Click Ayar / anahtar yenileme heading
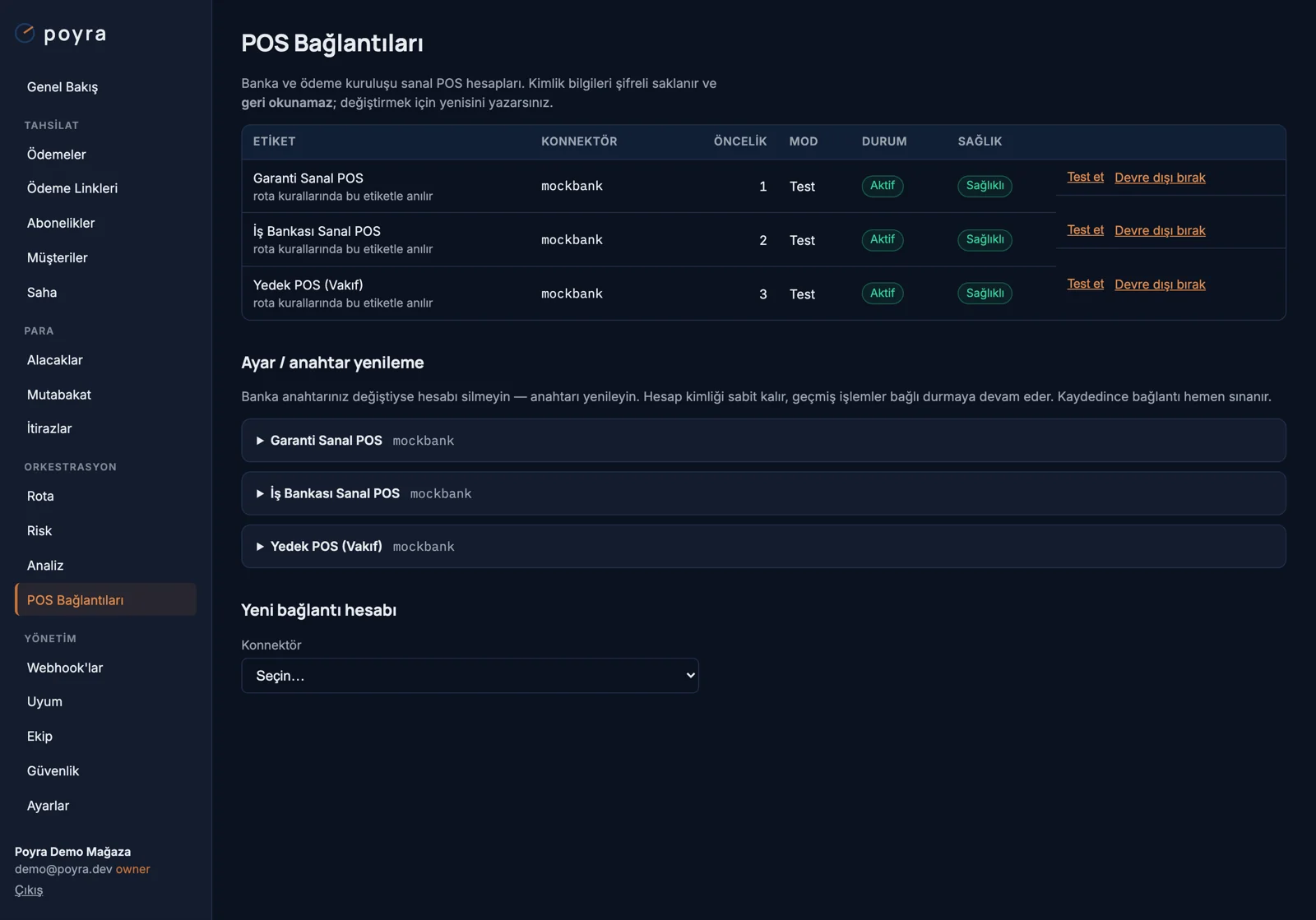The width and height of the screenshot is (1316, 920). pos(332,363)
